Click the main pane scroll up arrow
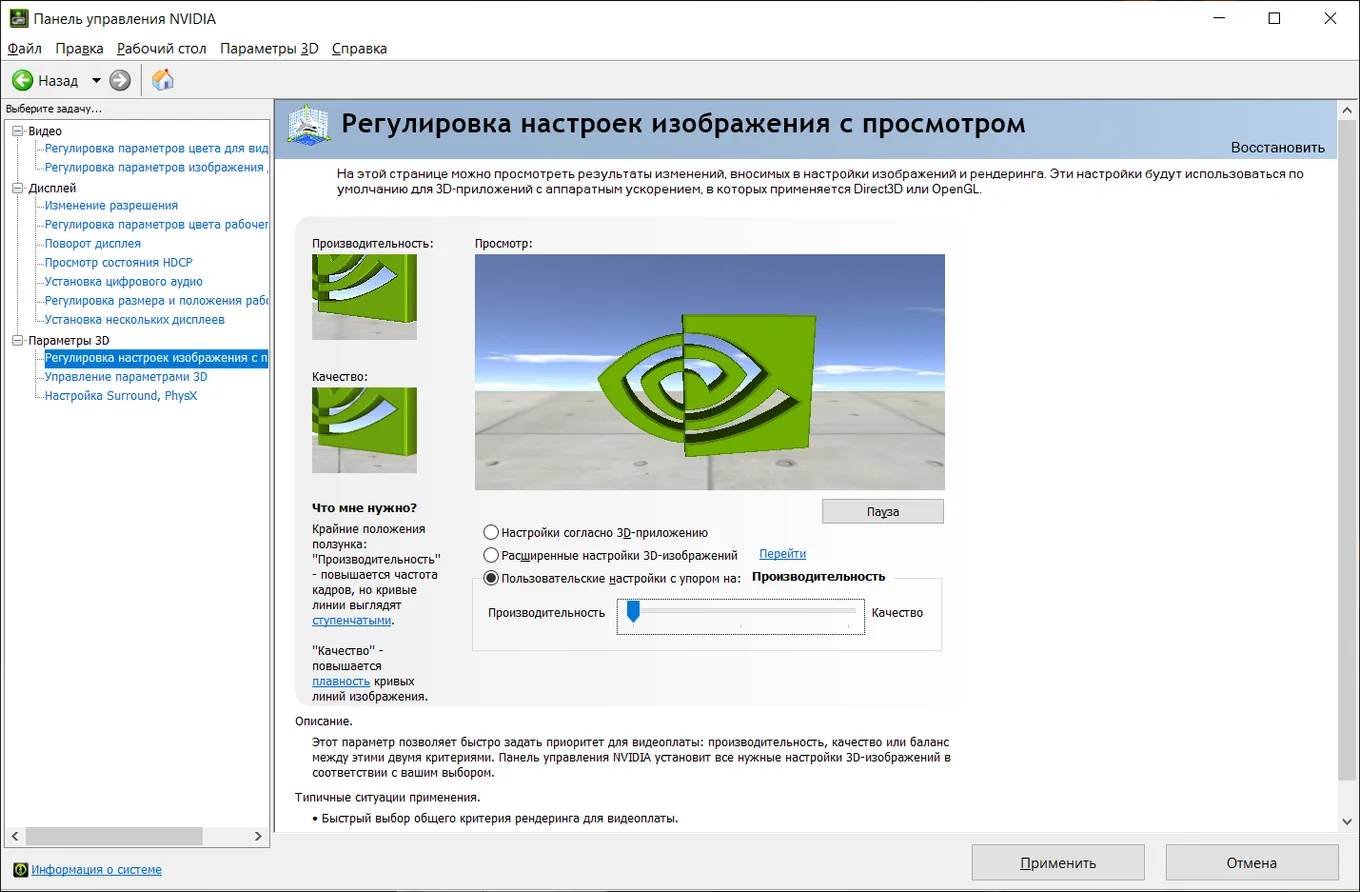This screenshot has height=892, width=1360. click(1347, 111)
